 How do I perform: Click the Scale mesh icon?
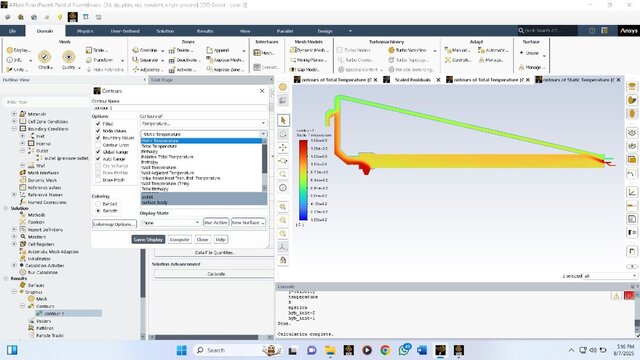pyautogui.click(x=89, y=50)
